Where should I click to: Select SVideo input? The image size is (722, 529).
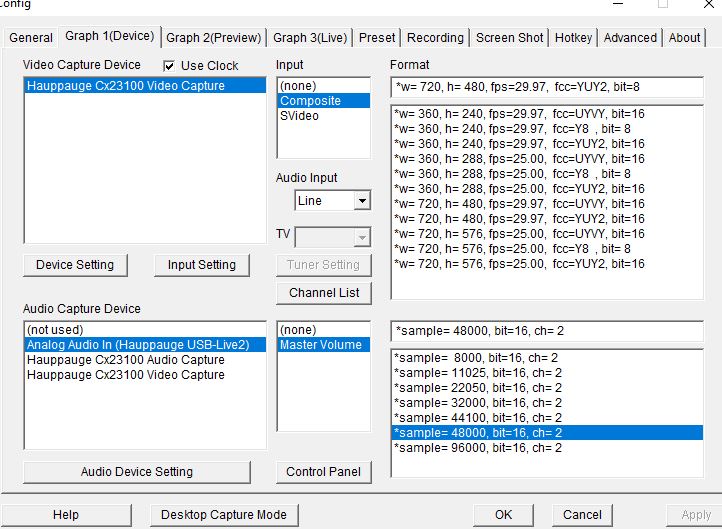tap(324, 116)
